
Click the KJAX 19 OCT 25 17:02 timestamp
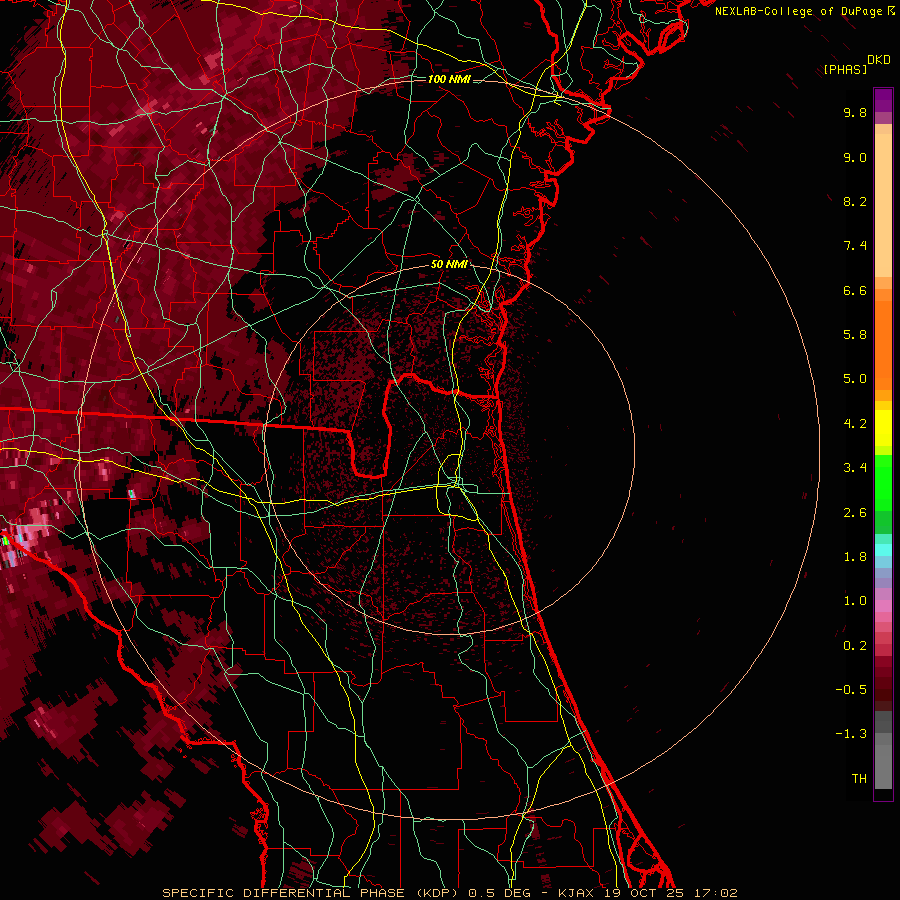[647, 893]
